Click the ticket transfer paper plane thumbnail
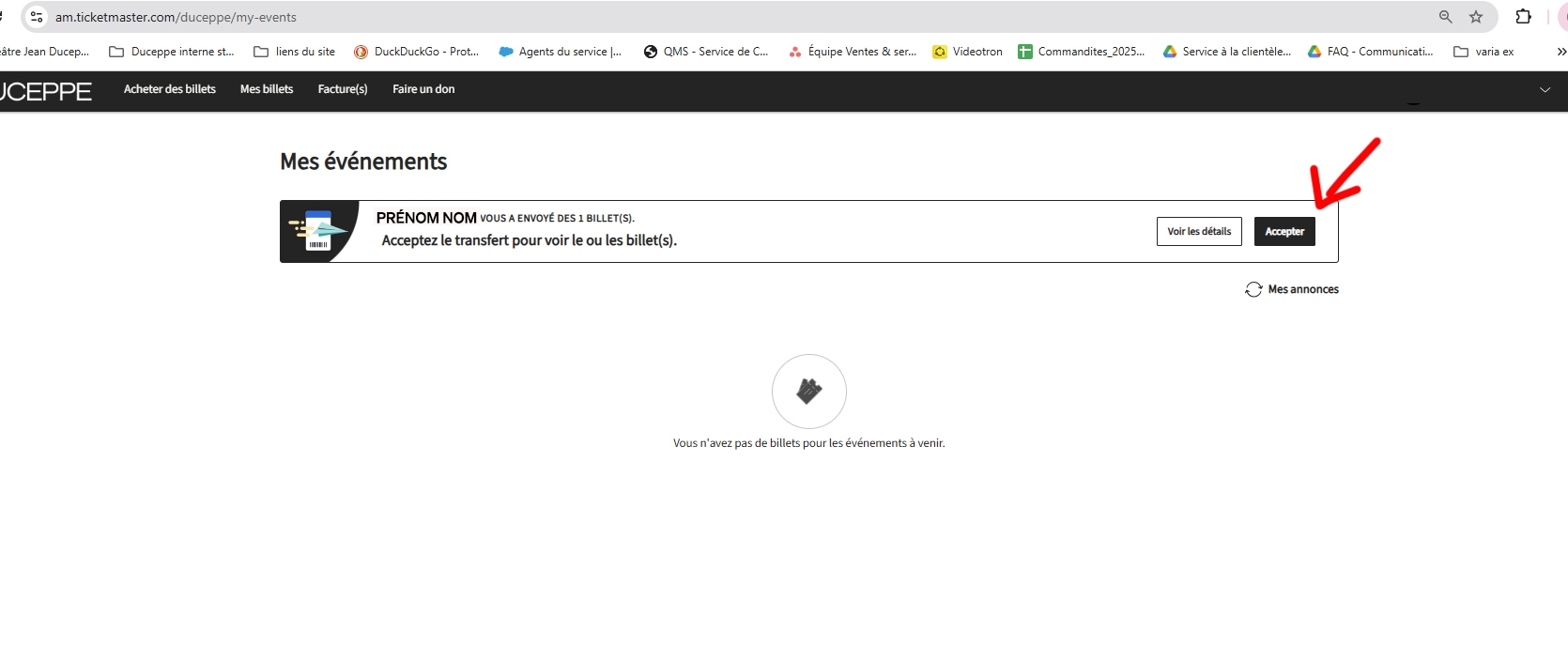The height and width of the screenshot is (661, 1568). point(319,231)
